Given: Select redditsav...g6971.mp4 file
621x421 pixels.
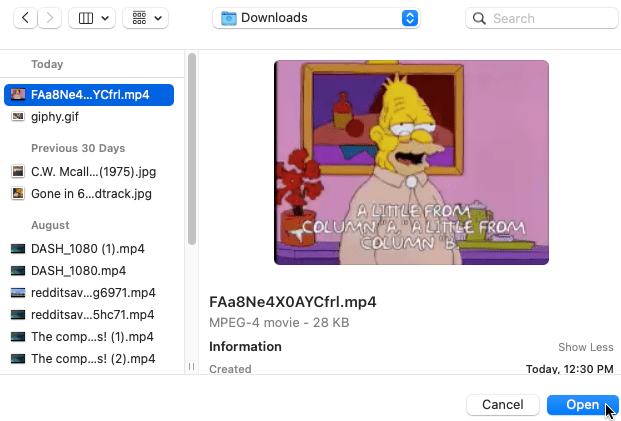Looking at the screenshot, I should (x=89, y=293).
